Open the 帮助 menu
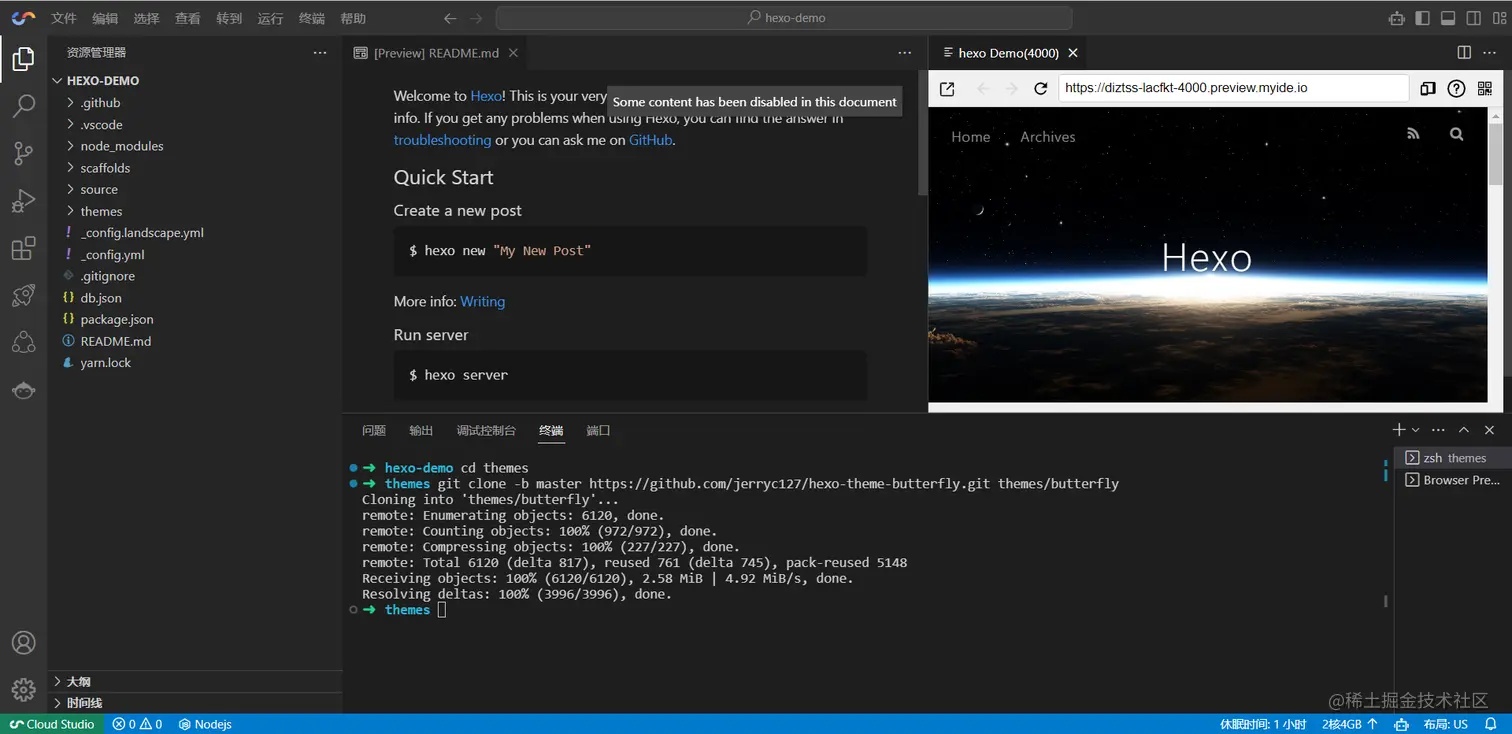The width and height of the screenshot is (1512, 734). 353,18
